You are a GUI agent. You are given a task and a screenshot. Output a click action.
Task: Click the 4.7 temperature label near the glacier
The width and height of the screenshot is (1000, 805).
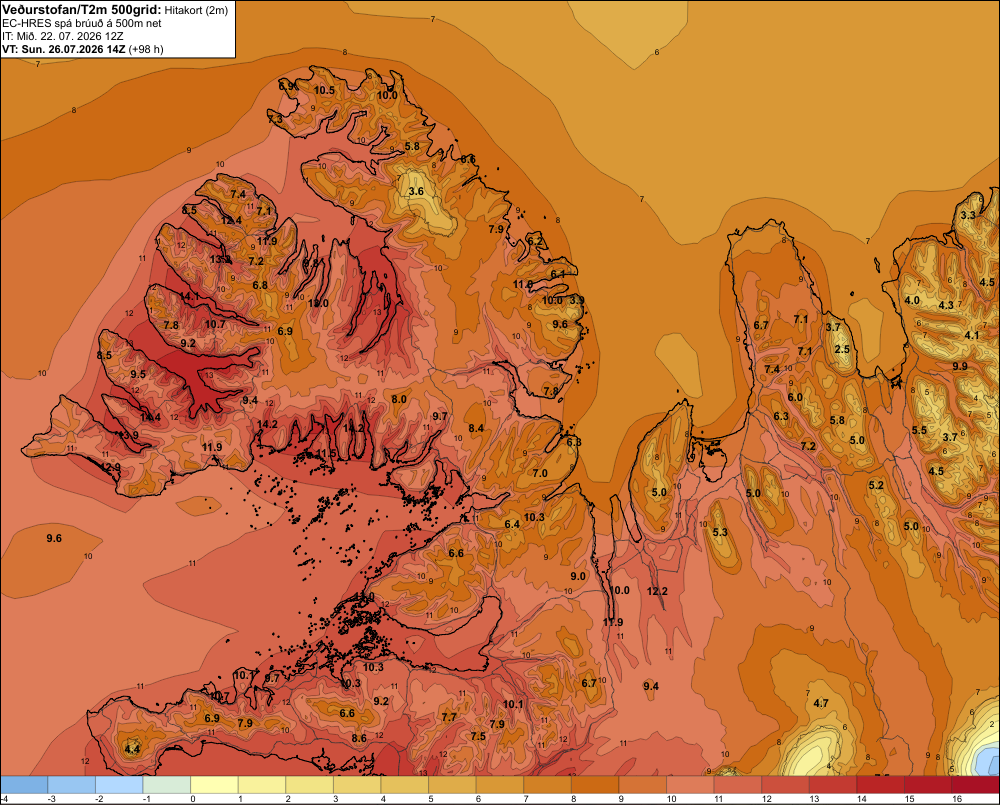(x=821, y=703)
